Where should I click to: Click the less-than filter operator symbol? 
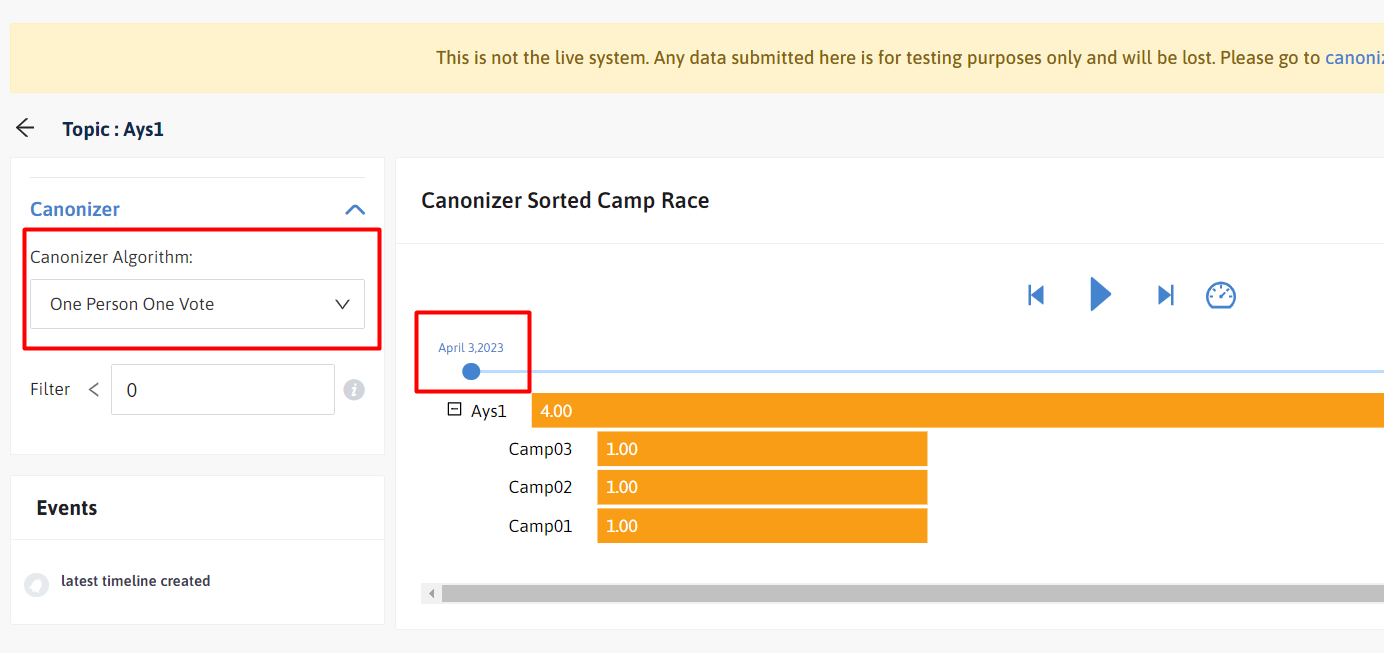click(x=93, y=389)
